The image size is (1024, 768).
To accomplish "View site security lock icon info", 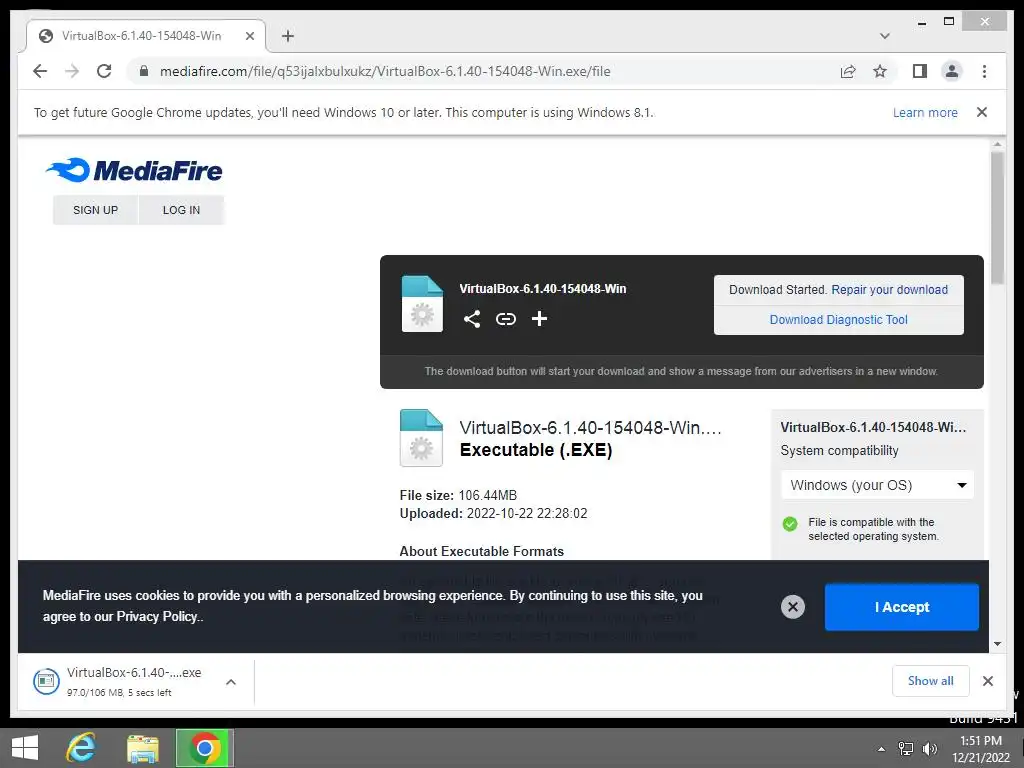I will (144, 71).
